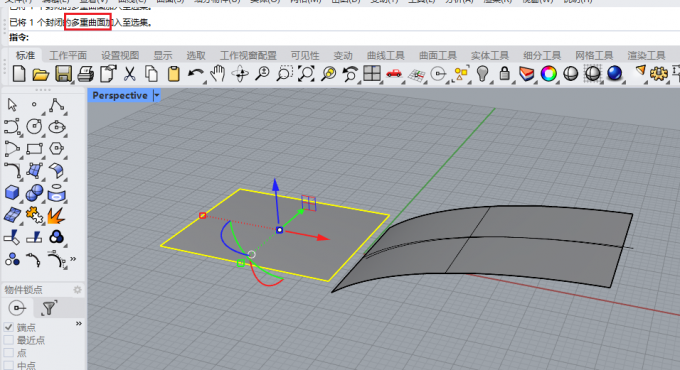Save the model with the floppy disk icon

pos(63,74)
